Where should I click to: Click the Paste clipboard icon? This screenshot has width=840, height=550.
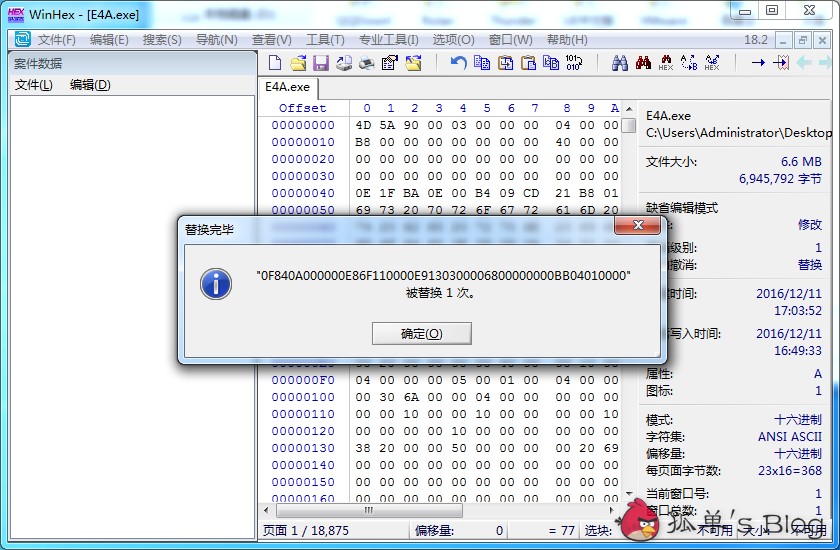(x=528, y=63)
